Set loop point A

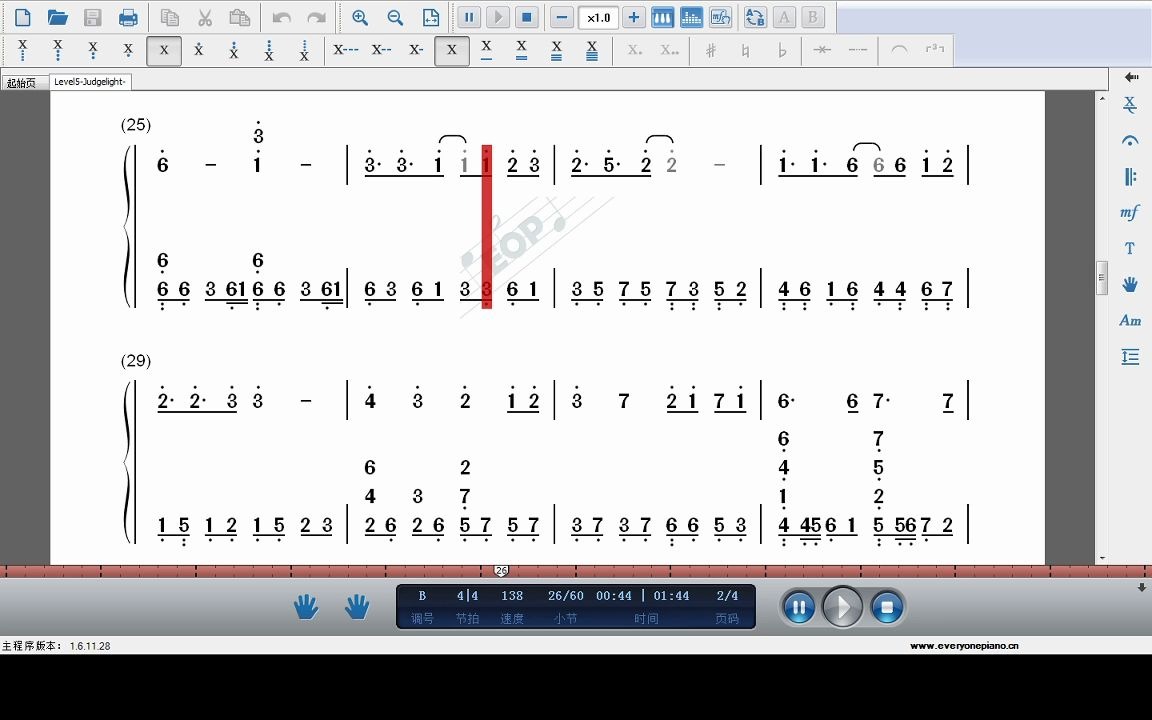tap(784, 17)
